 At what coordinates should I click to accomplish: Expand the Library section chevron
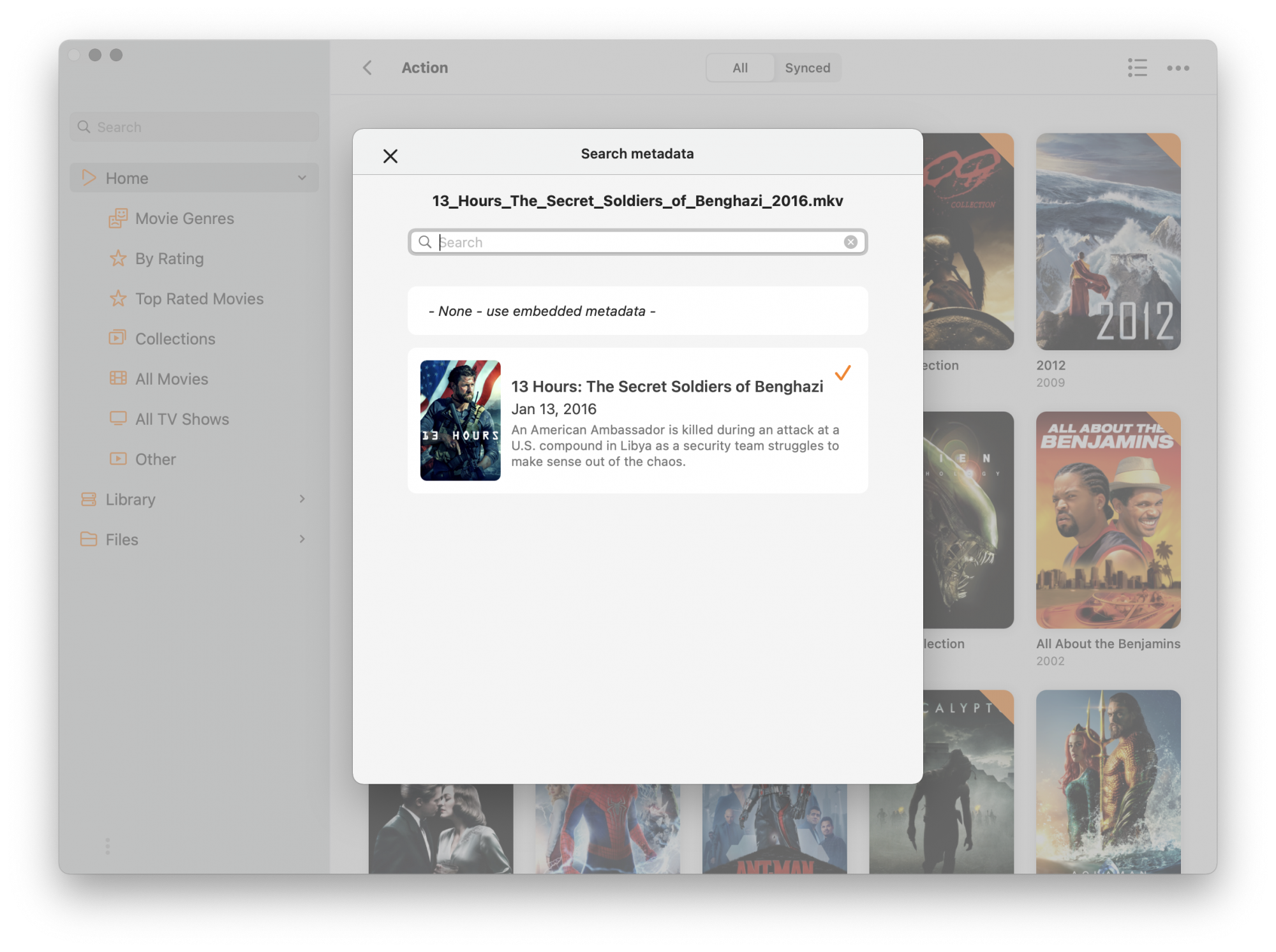[x=302, y=499]
